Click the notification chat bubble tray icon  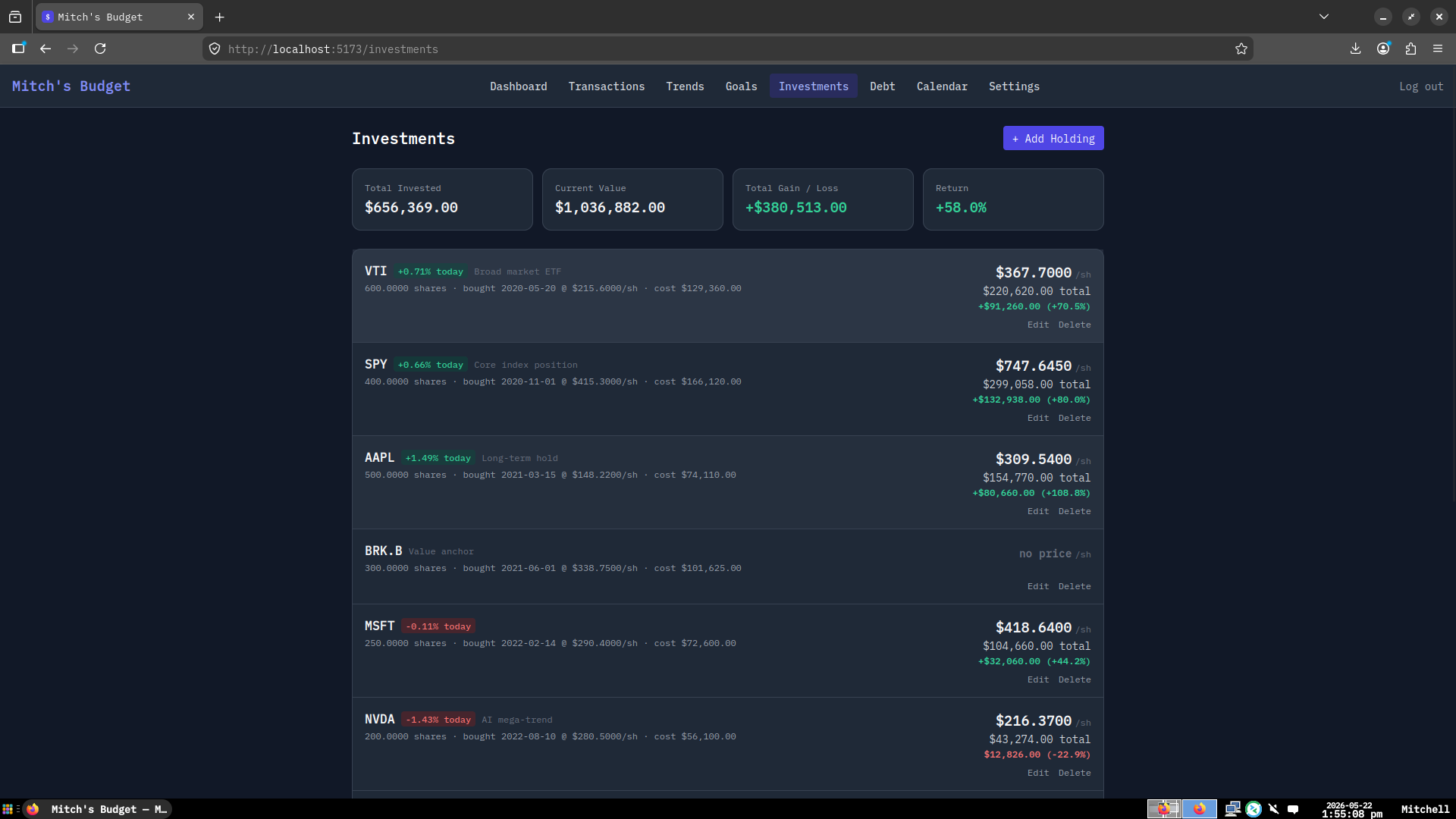pos(1294,809)
